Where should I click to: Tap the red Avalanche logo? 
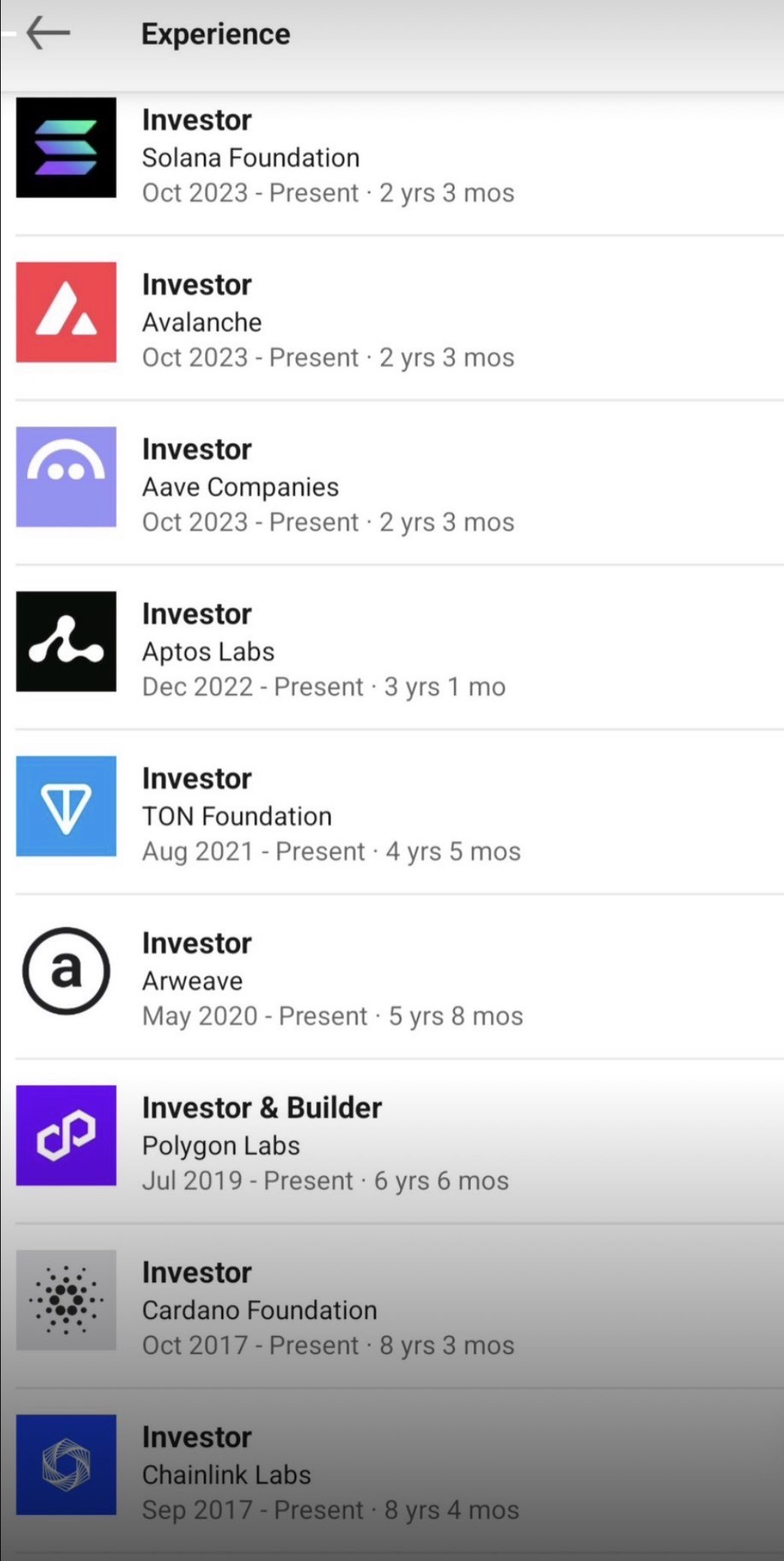[x=66, y=312]
